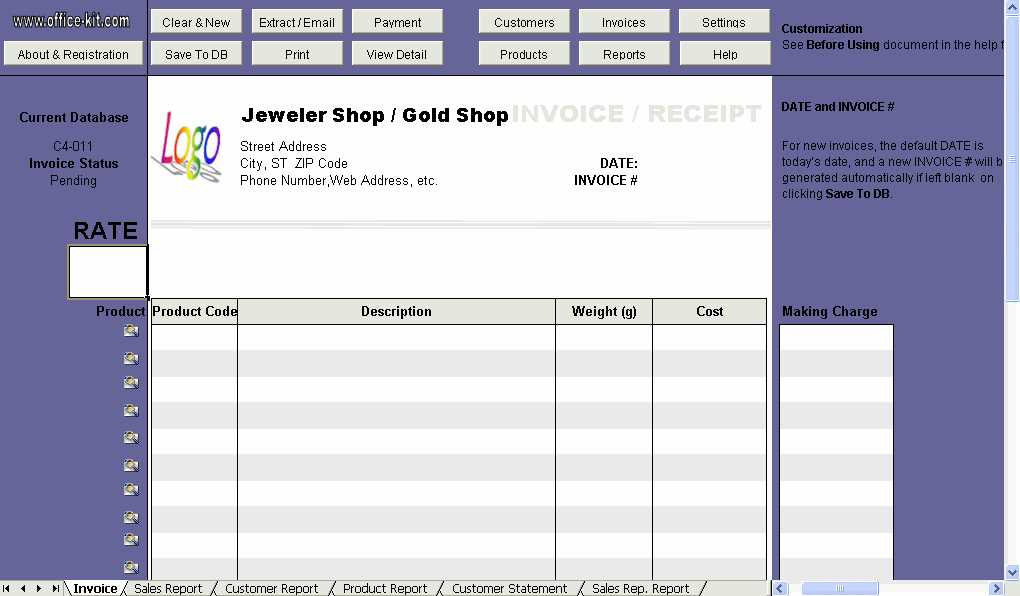Click the ninth product picker icon
This screenshot has width=1020, height=596.
coord(131,540)
